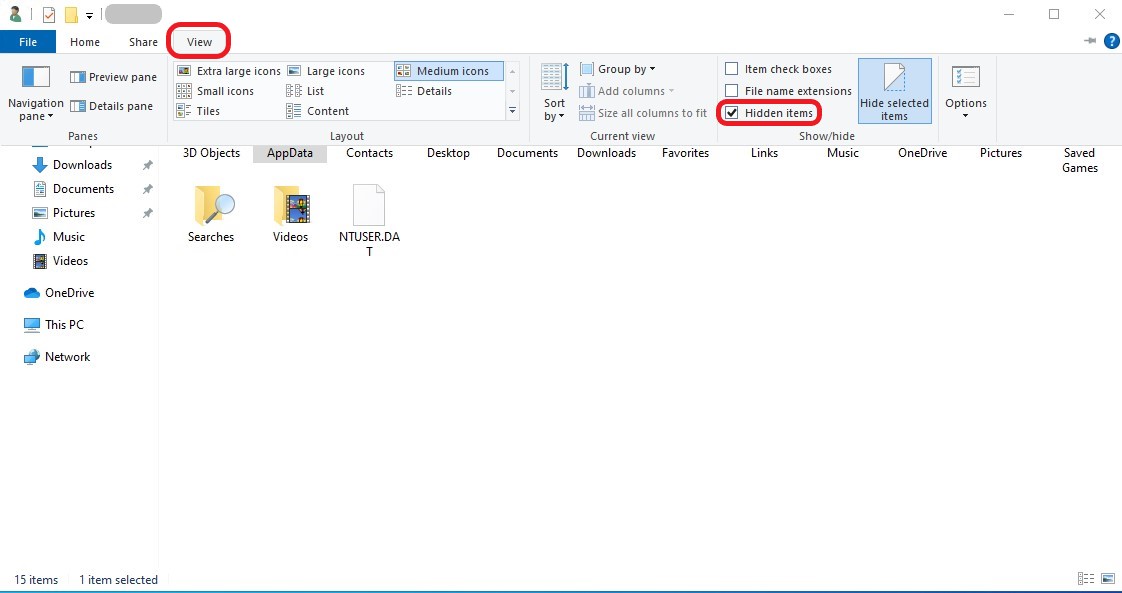Image resolution: width=1122 pixels, height=593 pixels.
Task: Disable the Hidden items checkbox
Action: click(x=733, y=111)
